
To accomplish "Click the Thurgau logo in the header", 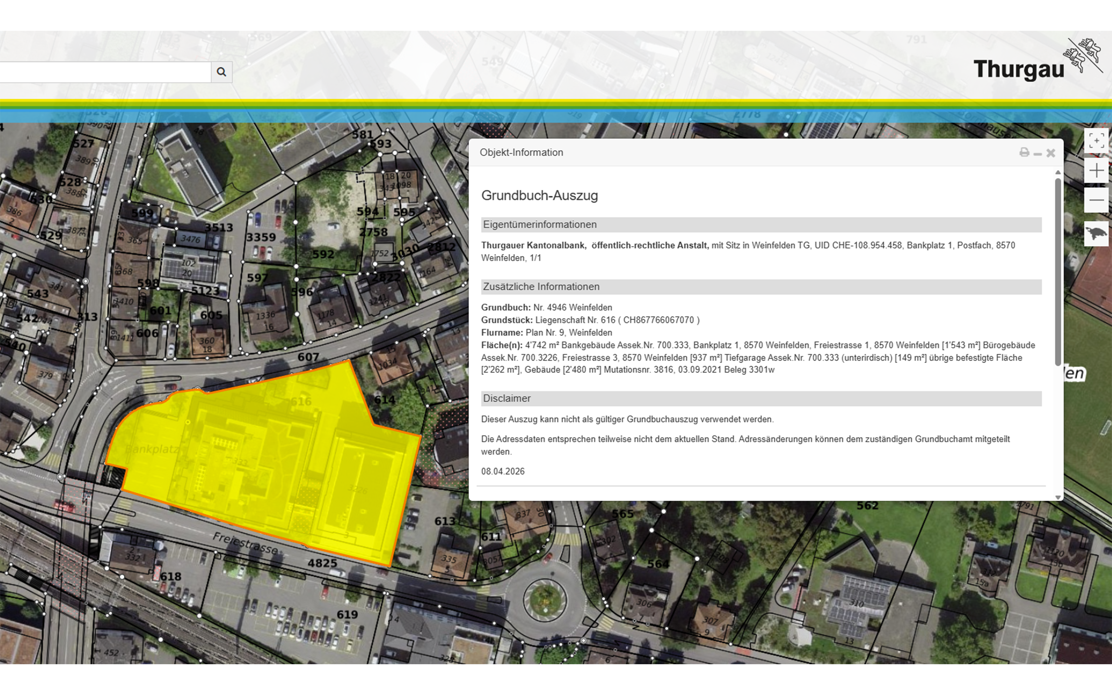I will click(x=1038, y=60).
